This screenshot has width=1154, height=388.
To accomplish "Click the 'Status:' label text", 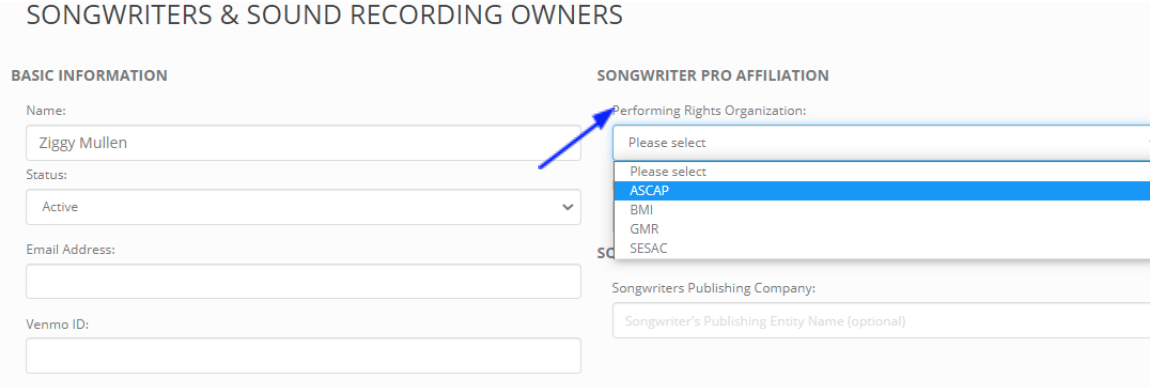I will point(46,175).
